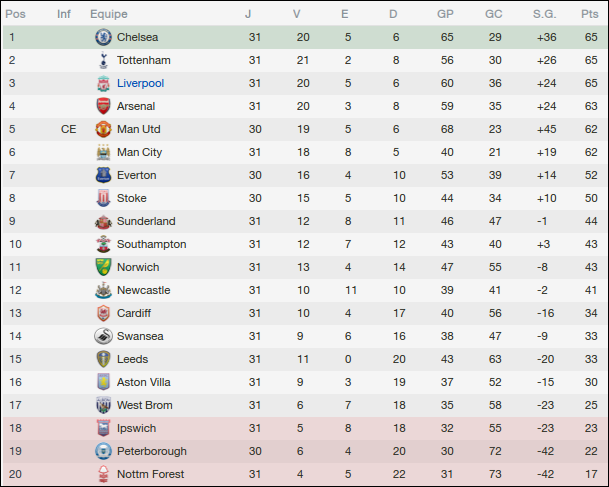
Task: Open the Sunderland team page
Action: click(146, 221)
